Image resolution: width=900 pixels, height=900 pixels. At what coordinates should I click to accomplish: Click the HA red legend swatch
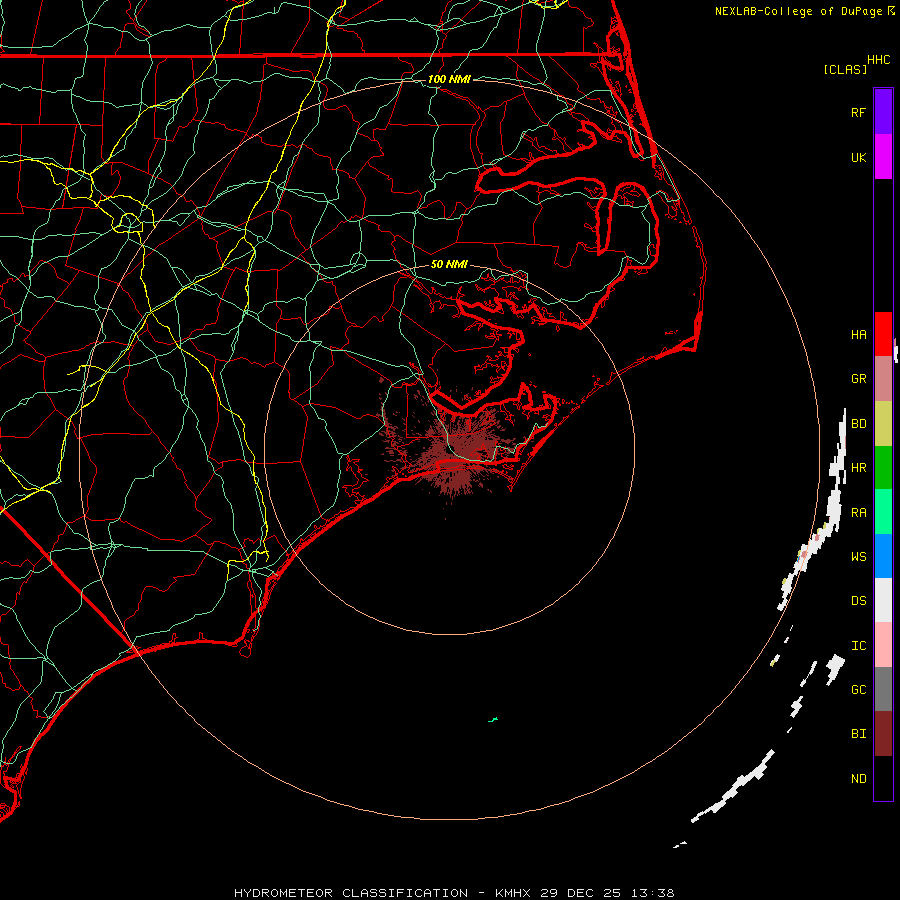pos(883,334)
